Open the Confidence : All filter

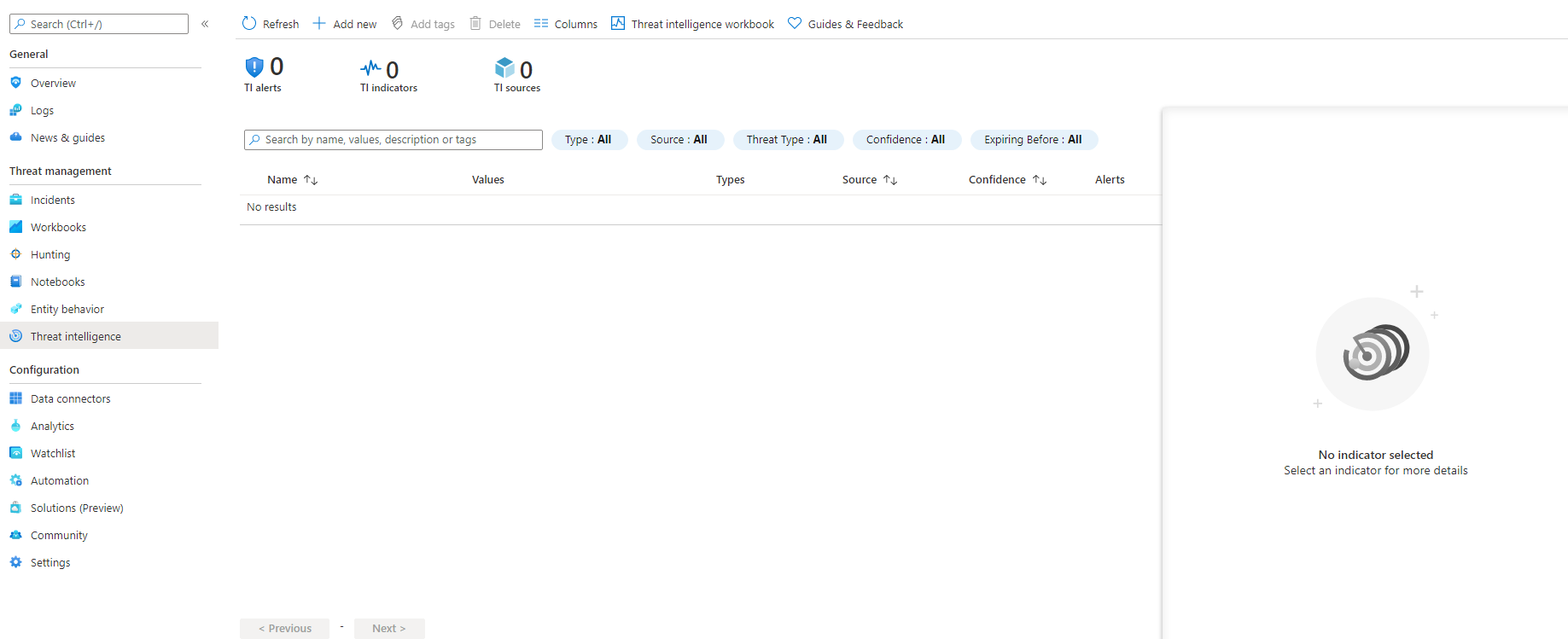pos(906,140)
